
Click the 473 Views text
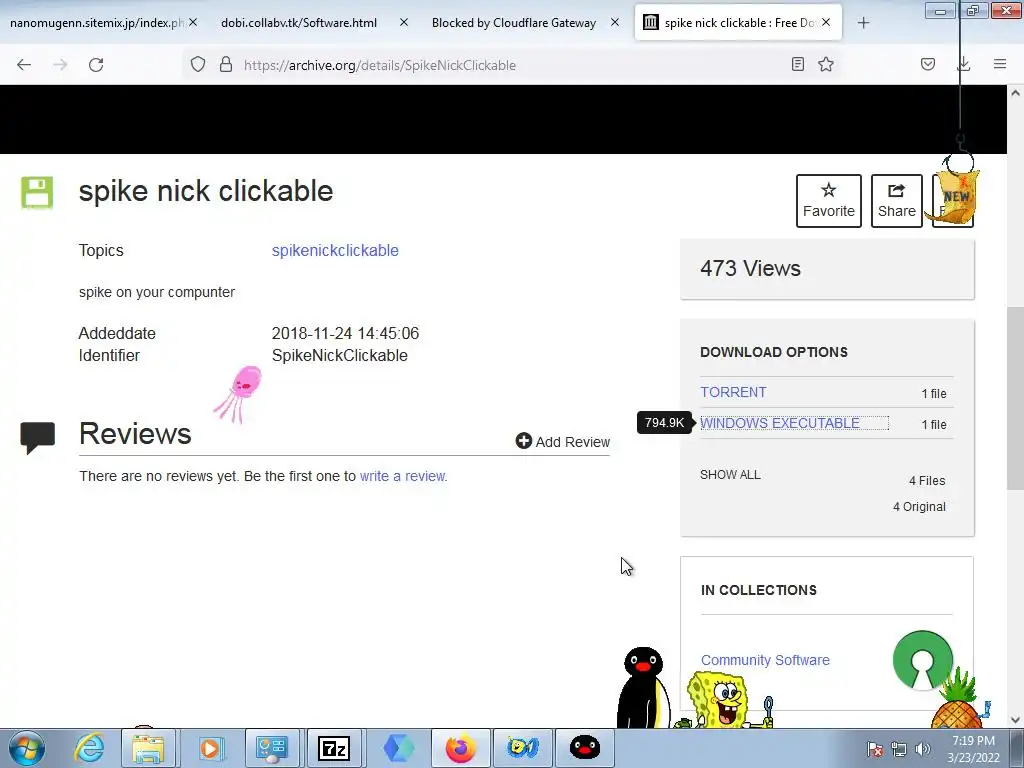(750, 268)
